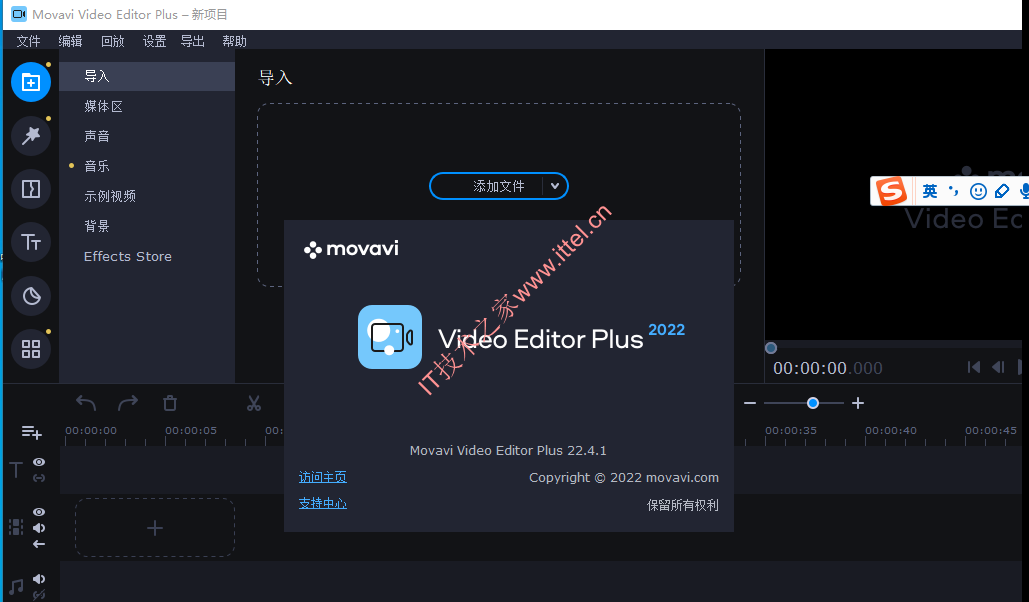The height and width of the screenshot is (602, 1029).
Task: Open the 访问主页 link in About dialog
Action: 322,477
